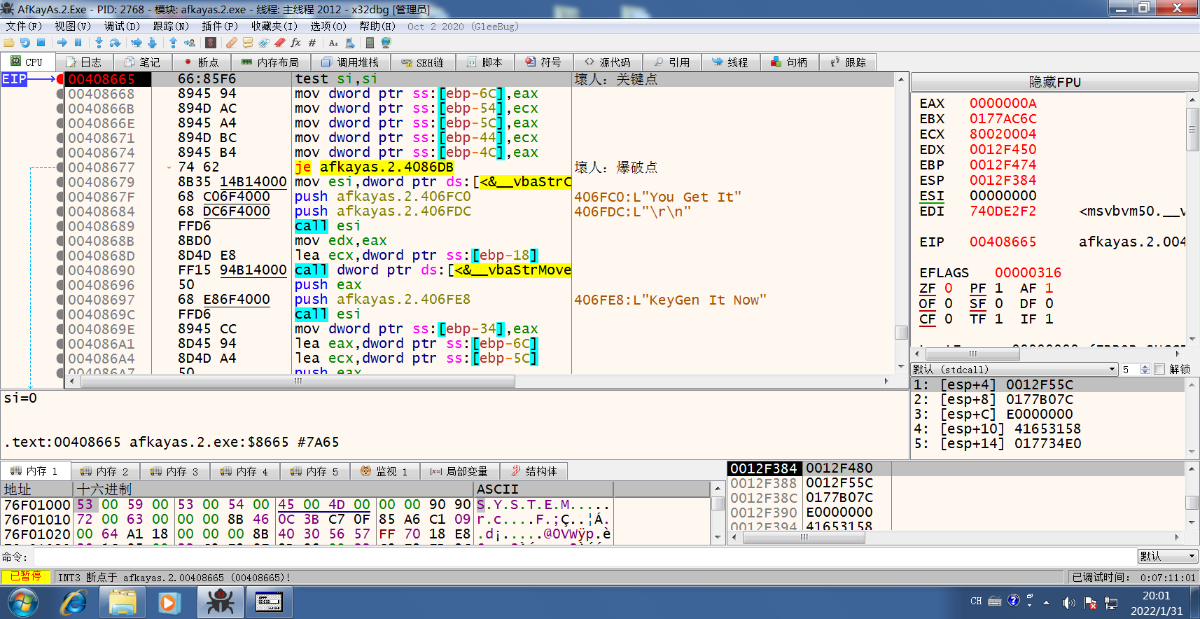The width and height of the screenshot is (1200, 619).
Task: Click the Intermodular calls icon
Action: (x=349, y=43)
